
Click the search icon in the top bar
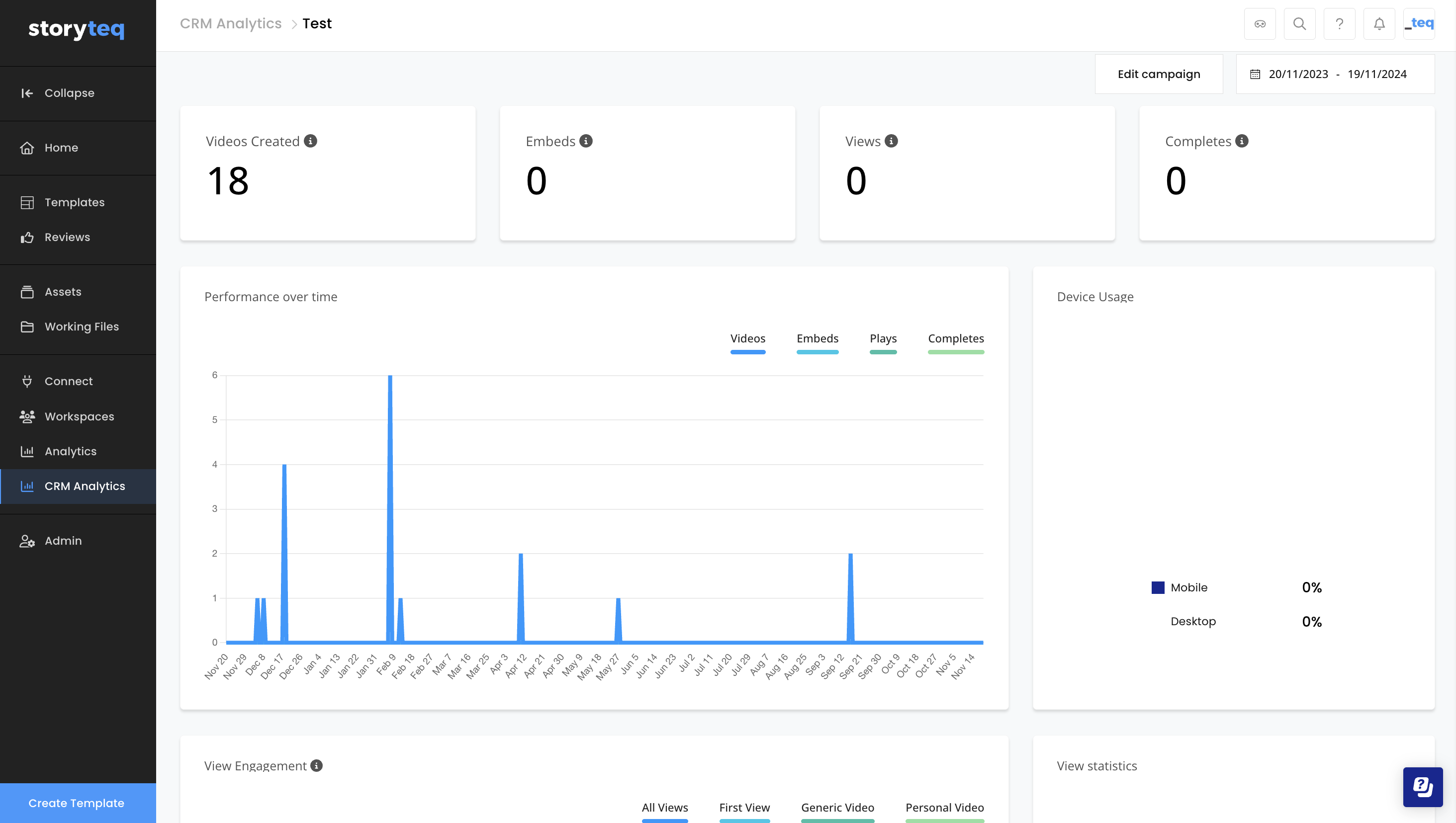tap(1299, 23)
